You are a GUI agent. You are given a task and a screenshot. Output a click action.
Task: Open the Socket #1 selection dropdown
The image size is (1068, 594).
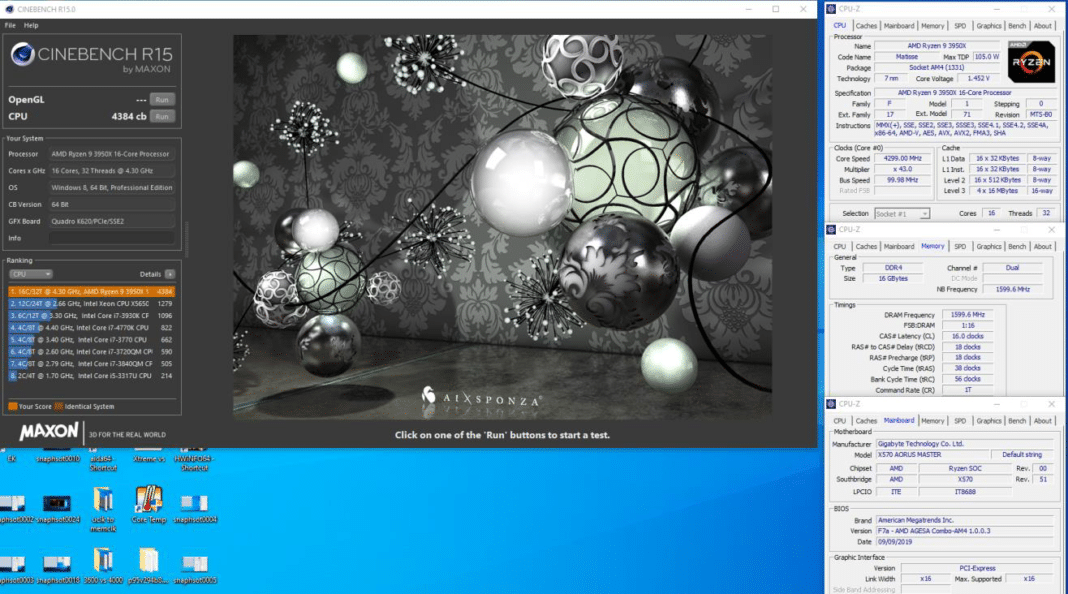(902, 214)
